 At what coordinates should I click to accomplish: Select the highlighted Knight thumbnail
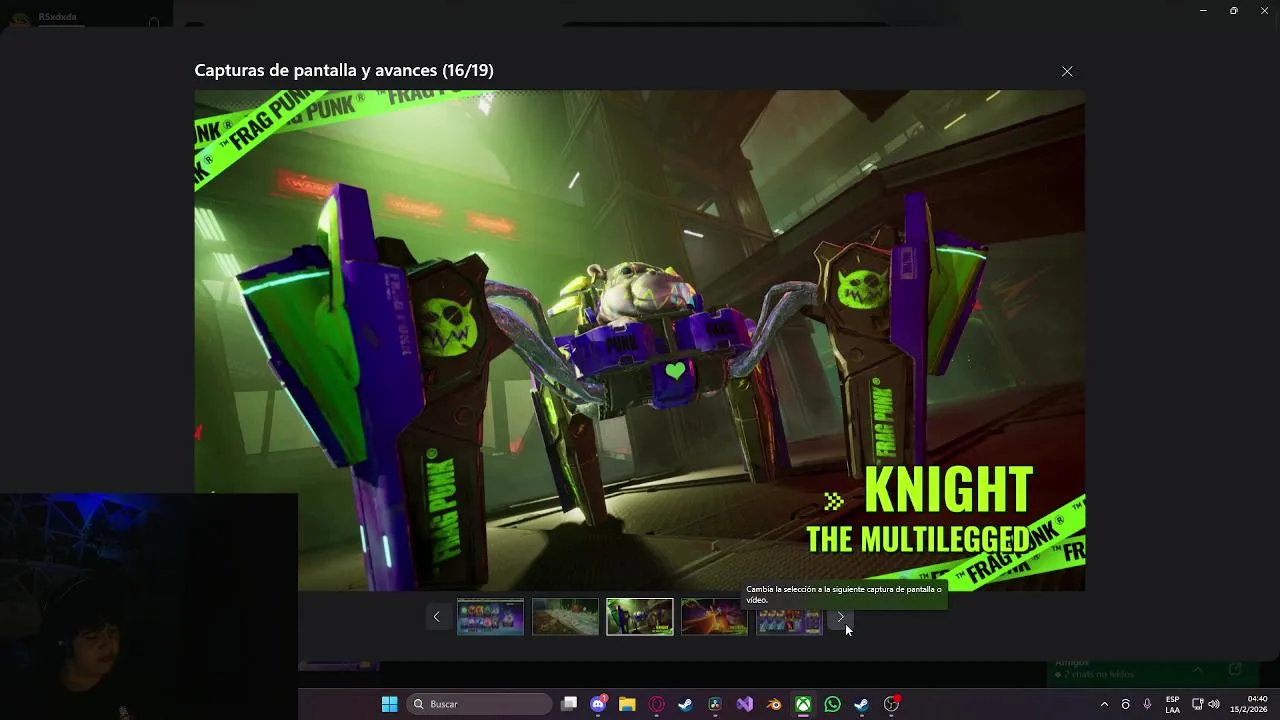coord(640,617)
